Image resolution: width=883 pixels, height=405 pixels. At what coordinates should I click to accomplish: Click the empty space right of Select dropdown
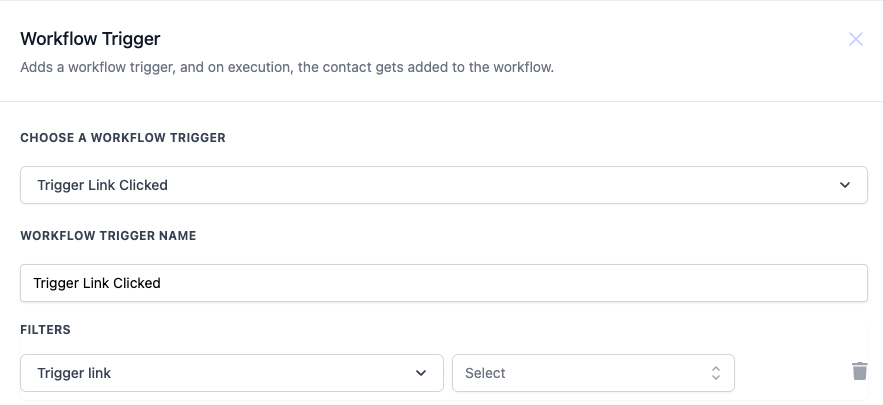coord(790,373)
